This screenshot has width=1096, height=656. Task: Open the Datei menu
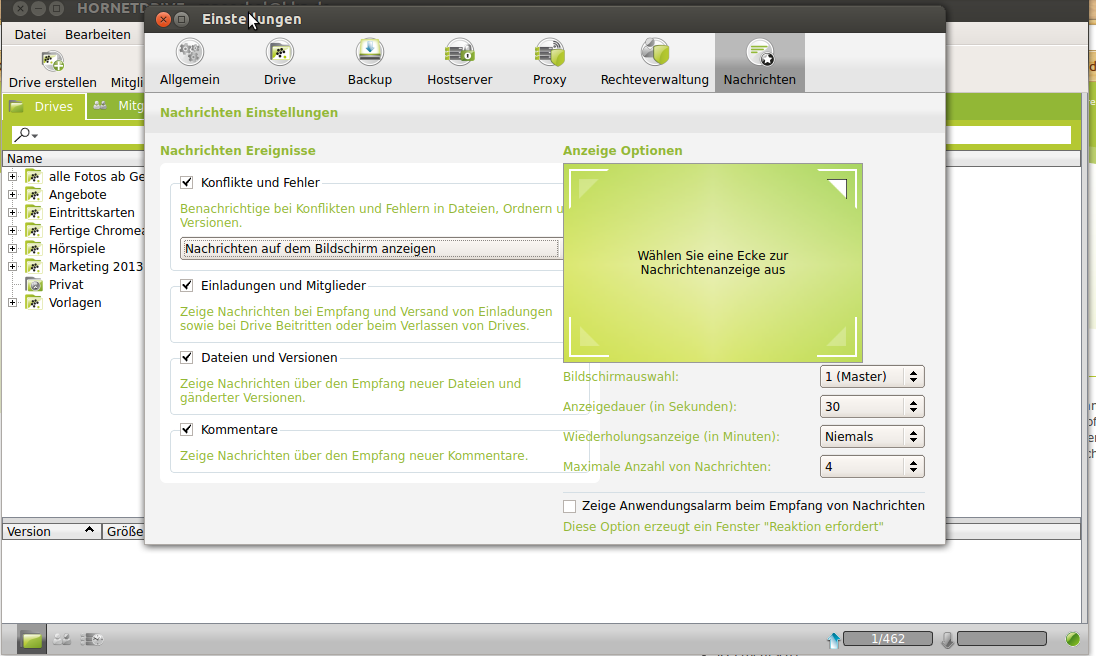[30, 34]
